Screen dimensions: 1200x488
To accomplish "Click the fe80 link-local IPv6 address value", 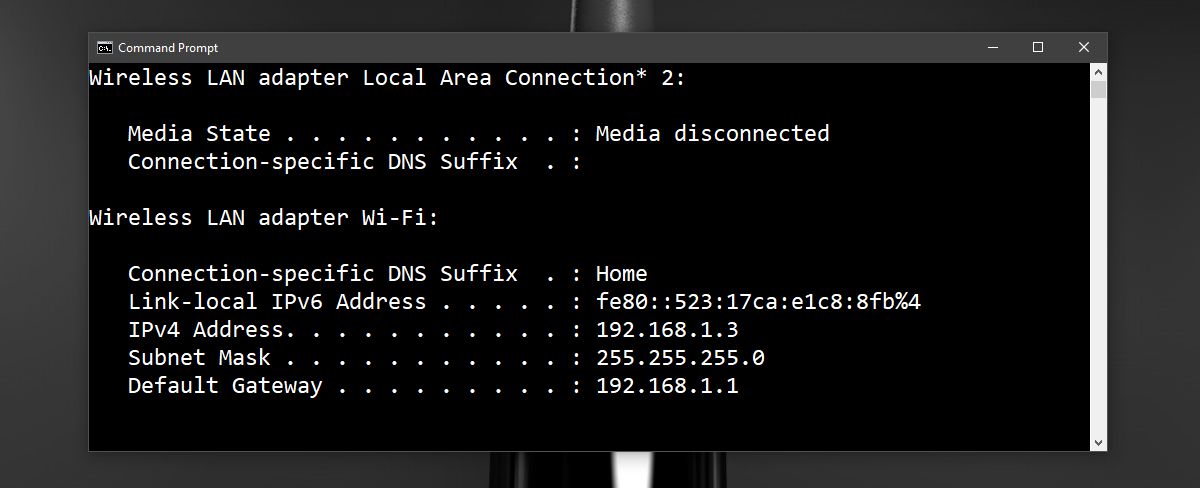I will (x=758, y=302).
